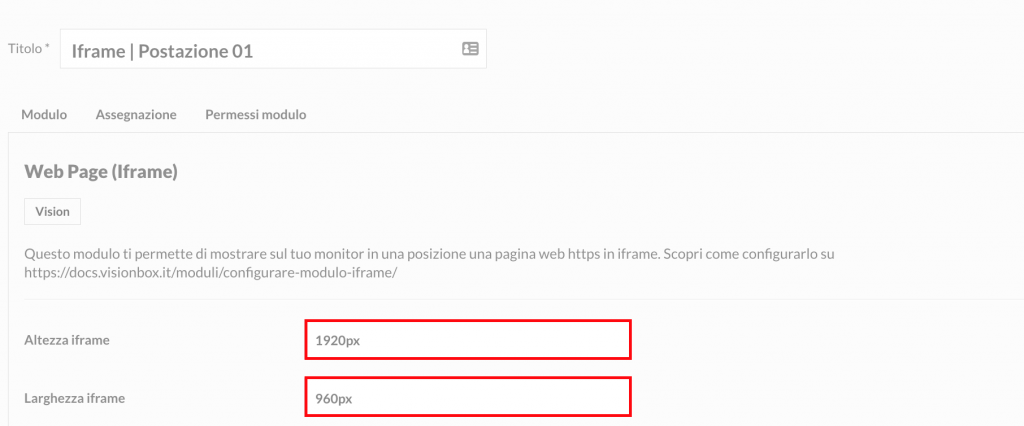The image size is (1024, 426).
Task: Click the Titolo label
Action: (24, 48)
